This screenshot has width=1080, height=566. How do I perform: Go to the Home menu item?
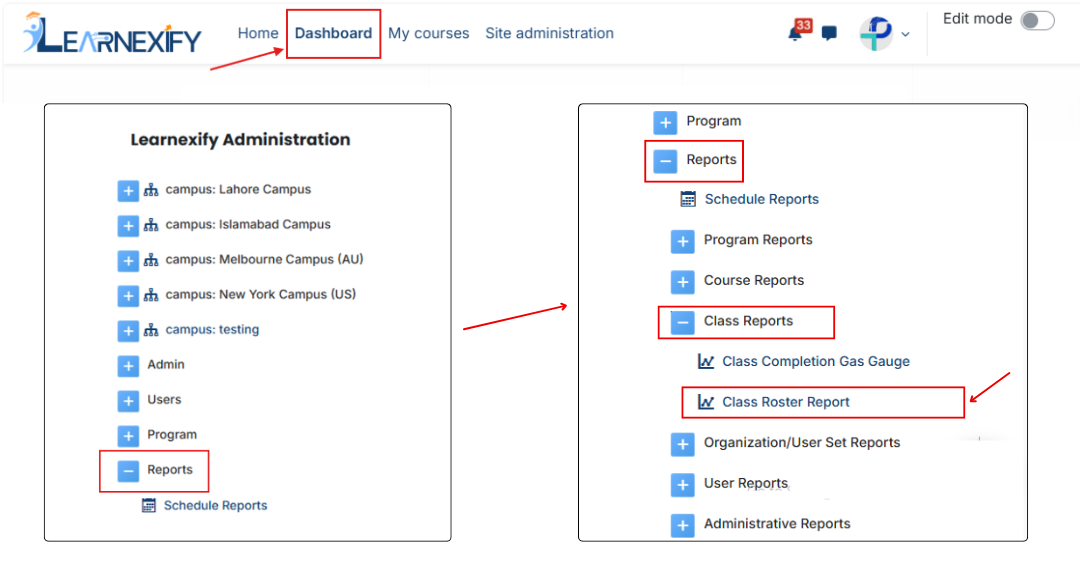click(258, 33)
